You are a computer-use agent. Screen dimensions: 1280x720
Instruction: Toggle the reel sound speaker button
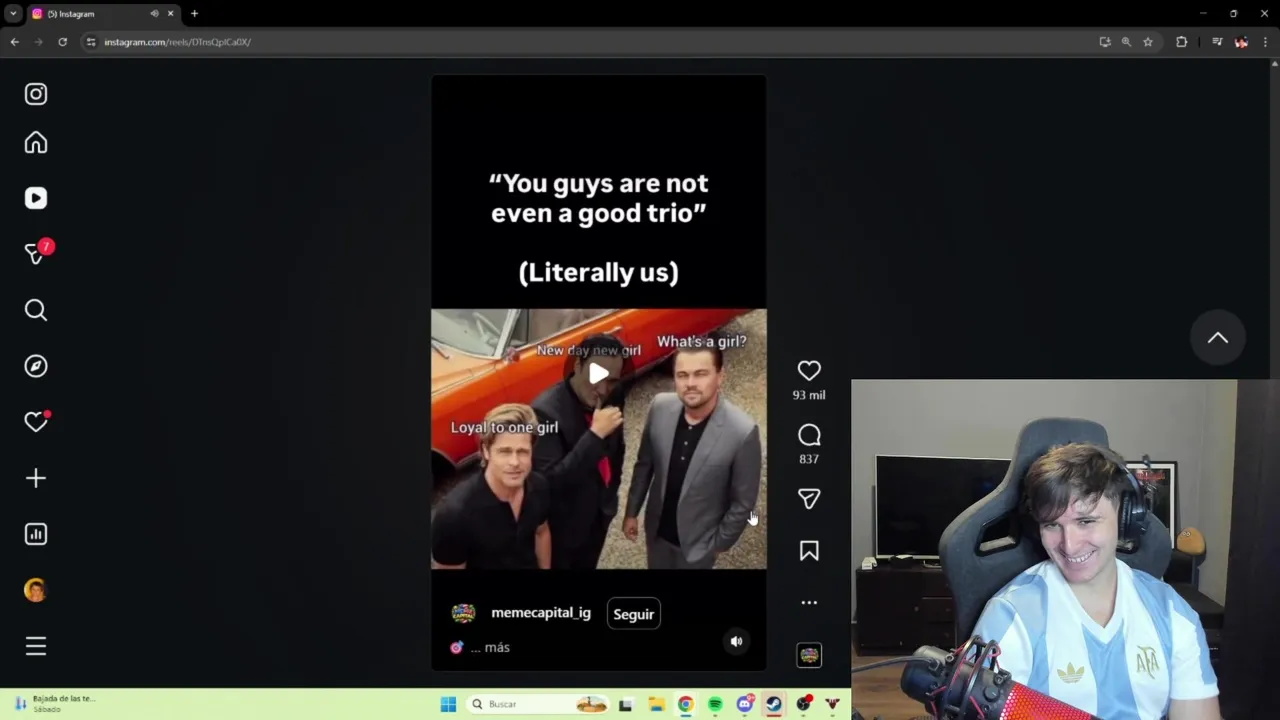(x=736, y=642)
